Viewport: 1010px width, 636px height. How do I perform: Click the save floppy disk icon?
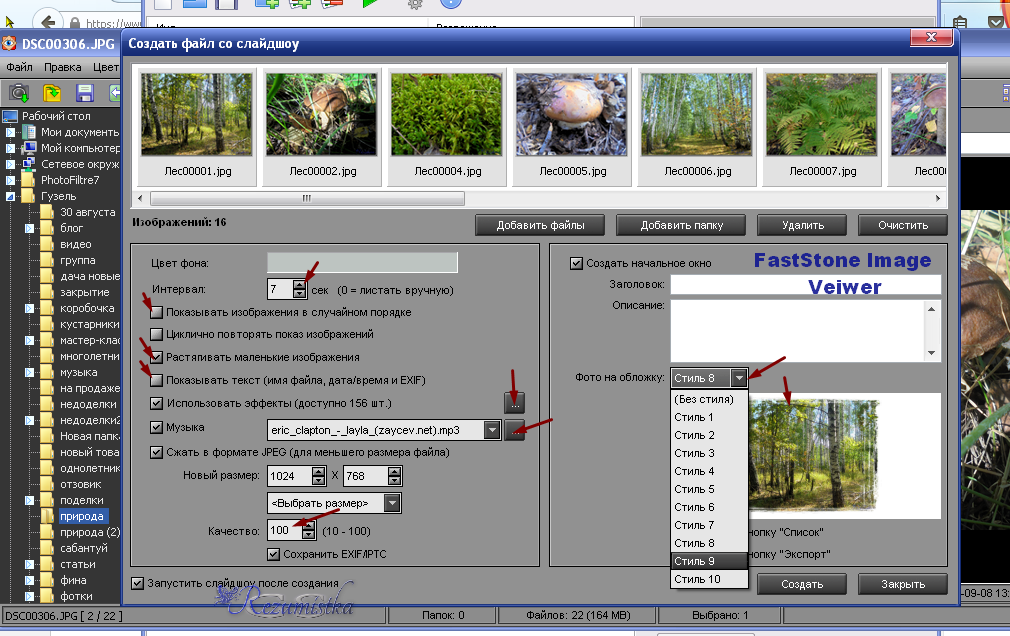click(84, 93)
